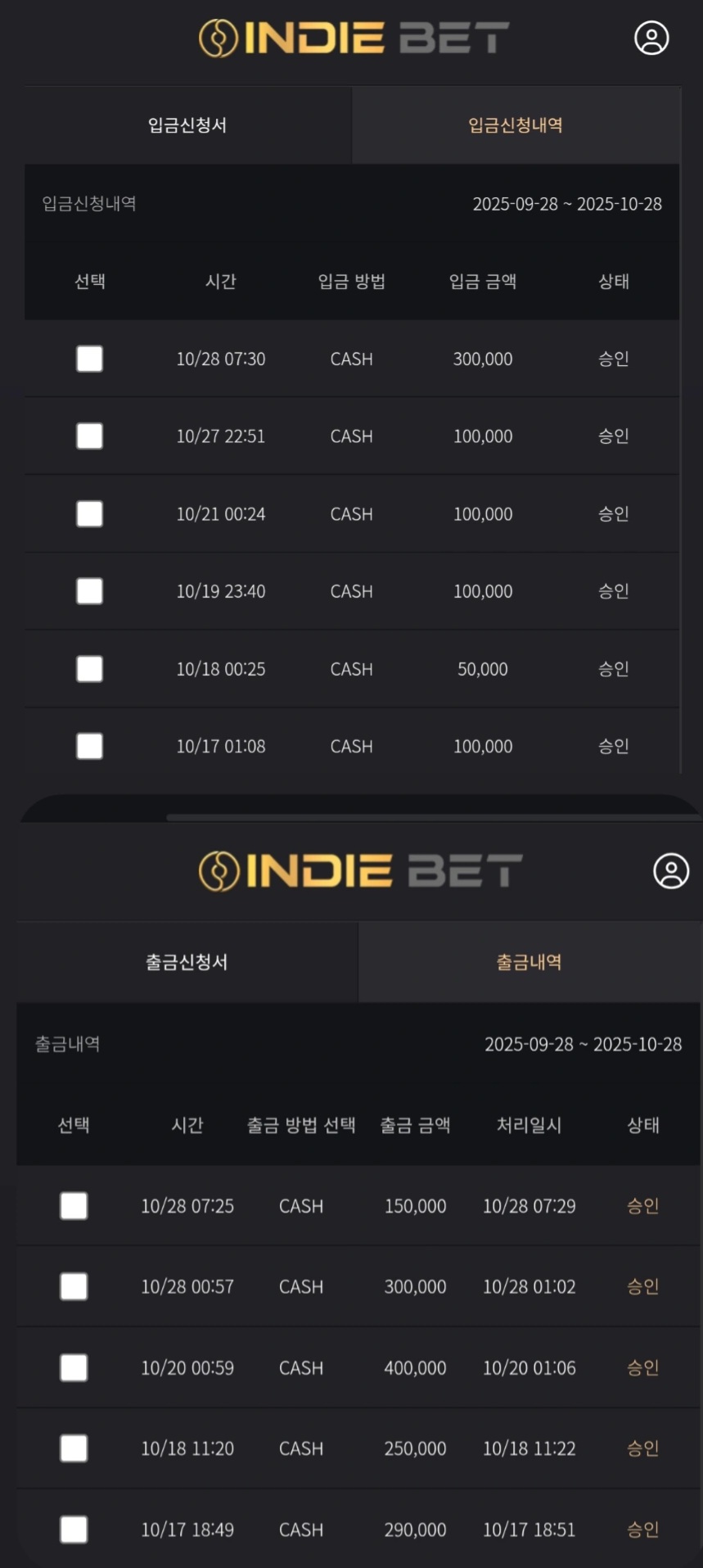The width and height of the screenshot is (703, 1568).
Task: Select the 10/28 07:25 withdrawal checkbox
Action: click(74, 1206)
